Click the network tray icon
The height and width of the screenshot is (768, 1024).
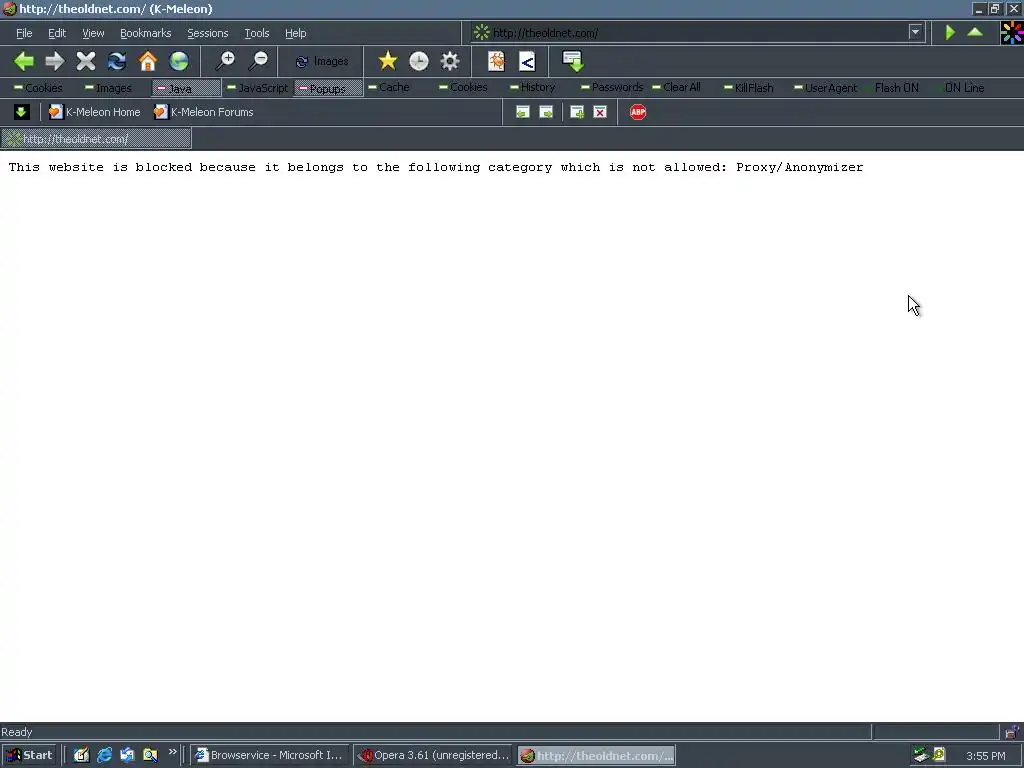coord(921,755)
